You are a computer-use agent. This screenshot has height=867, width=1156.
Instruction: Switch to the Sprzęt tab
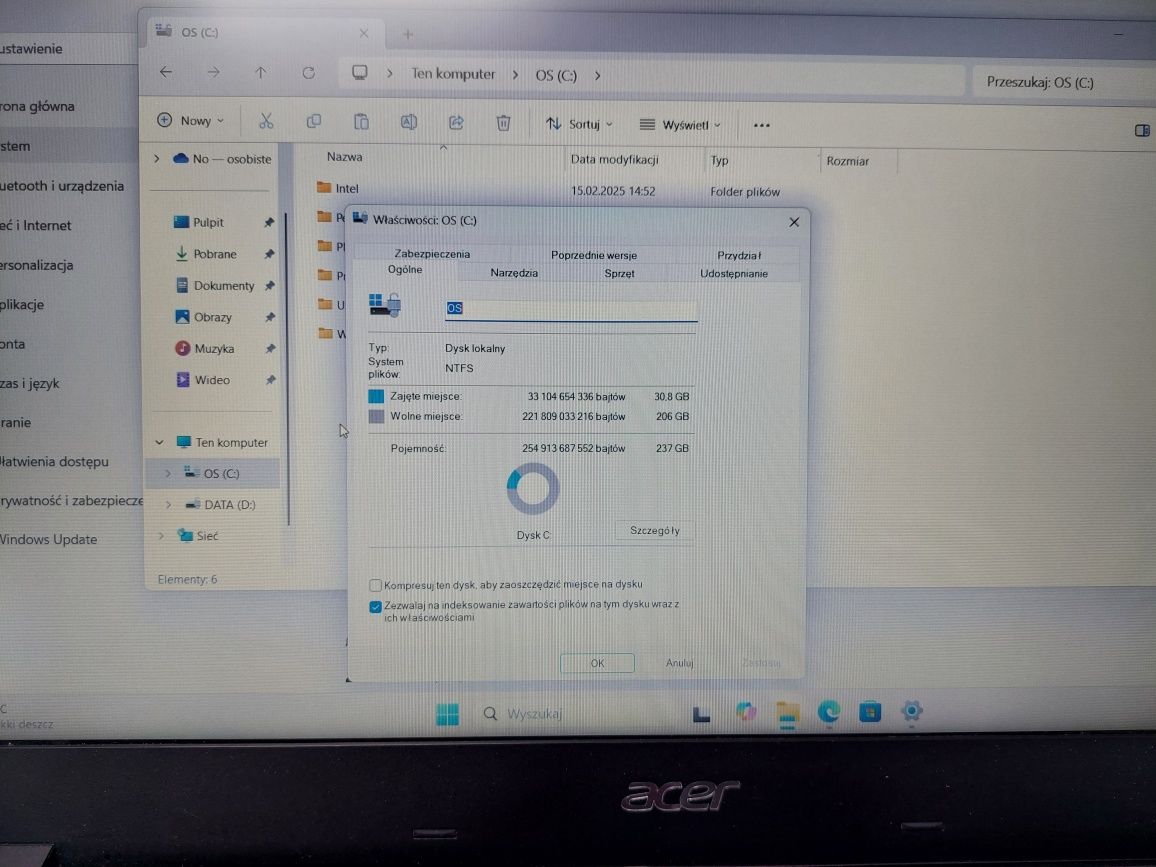(619, 274)
